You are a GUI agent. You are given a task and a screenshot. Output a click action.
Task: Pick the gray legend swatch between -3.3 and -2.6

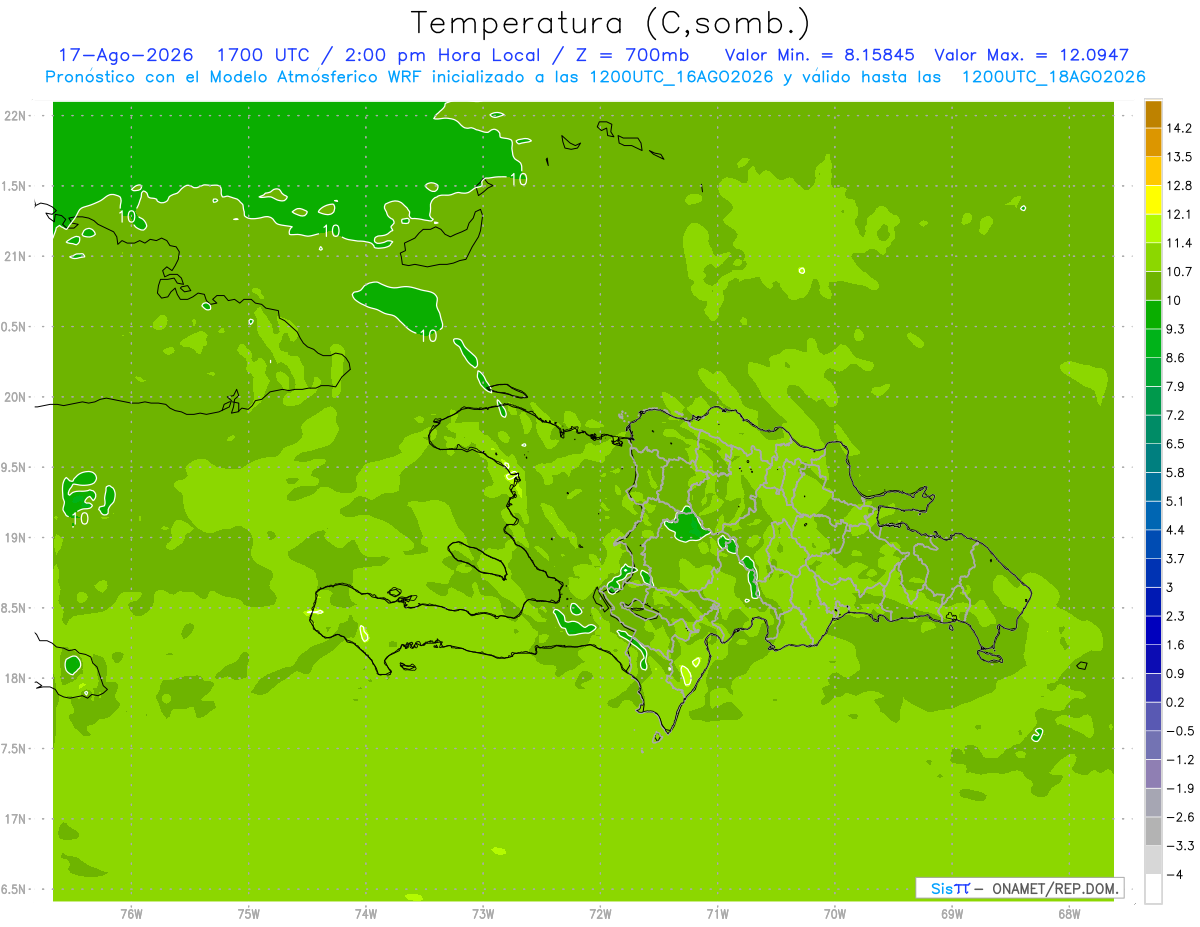[1153, 831]
